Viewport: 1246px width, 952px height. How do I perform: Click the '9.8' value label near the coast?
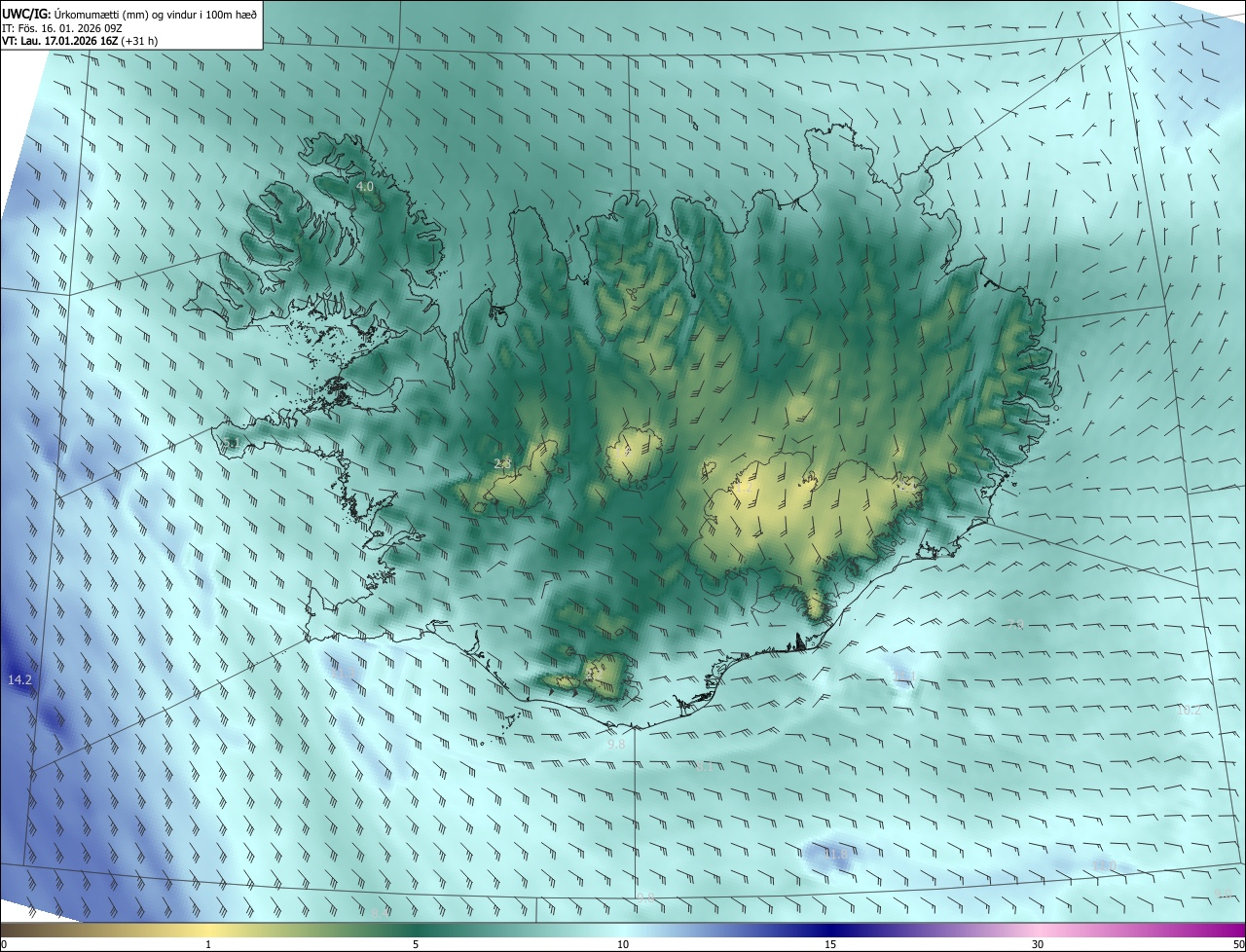click(x=616, y=744)
